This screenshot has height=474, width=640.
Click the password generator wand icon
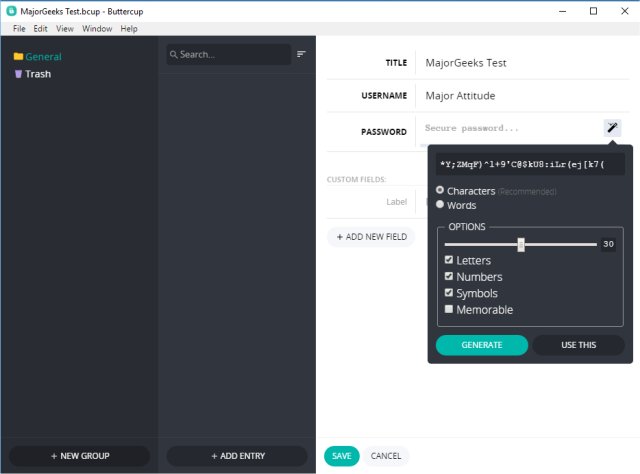point(612,128)
